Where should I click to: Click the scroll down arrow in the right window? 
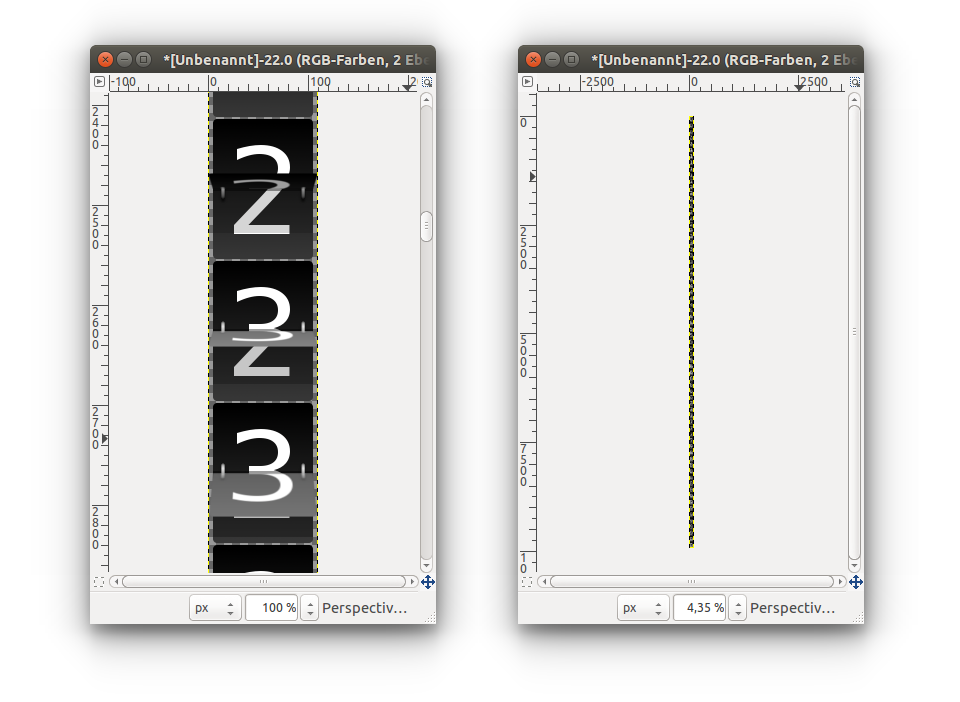[x=855, y=566]
